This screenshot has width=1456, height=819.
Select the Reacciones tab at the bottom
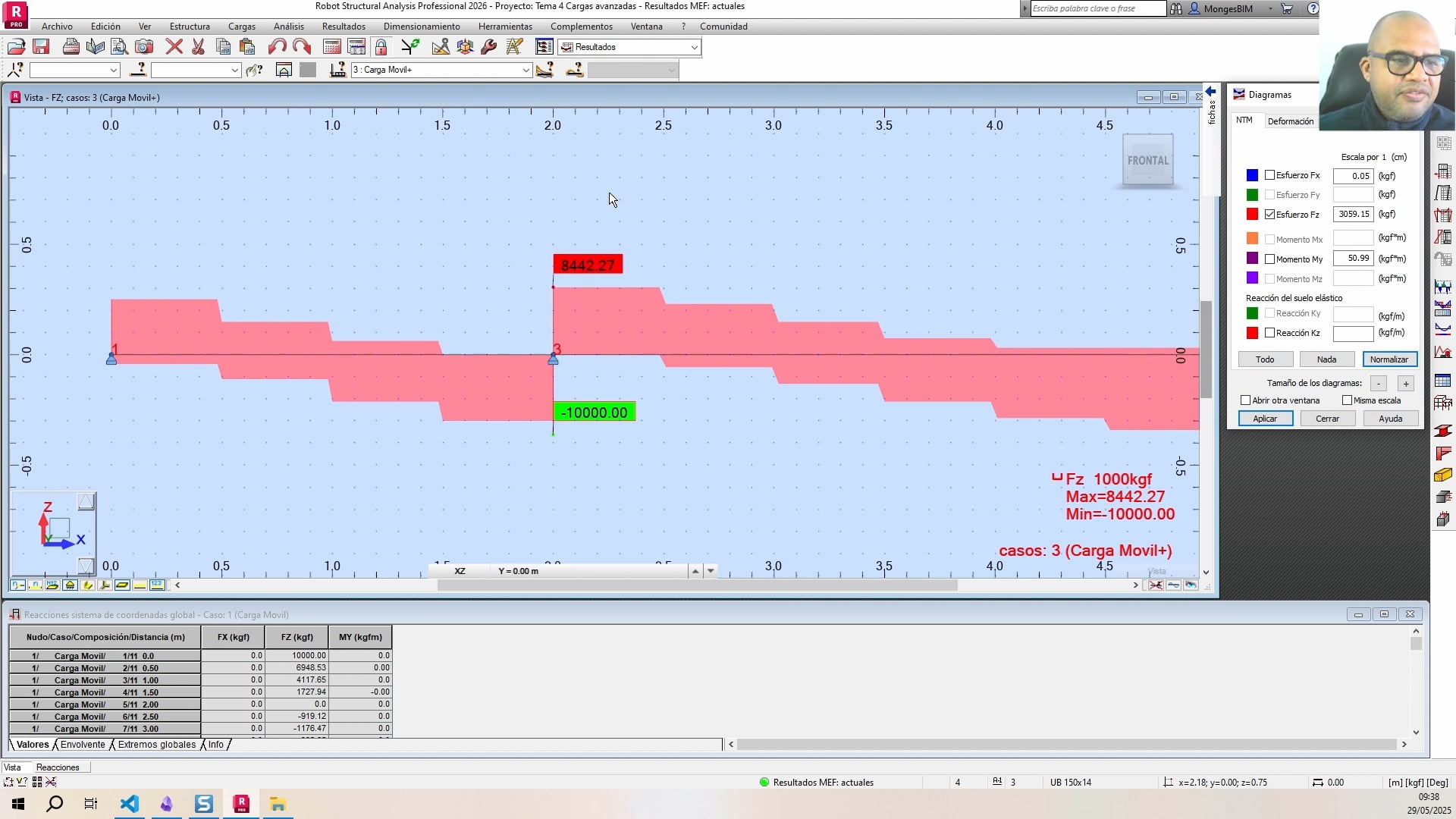58,767
